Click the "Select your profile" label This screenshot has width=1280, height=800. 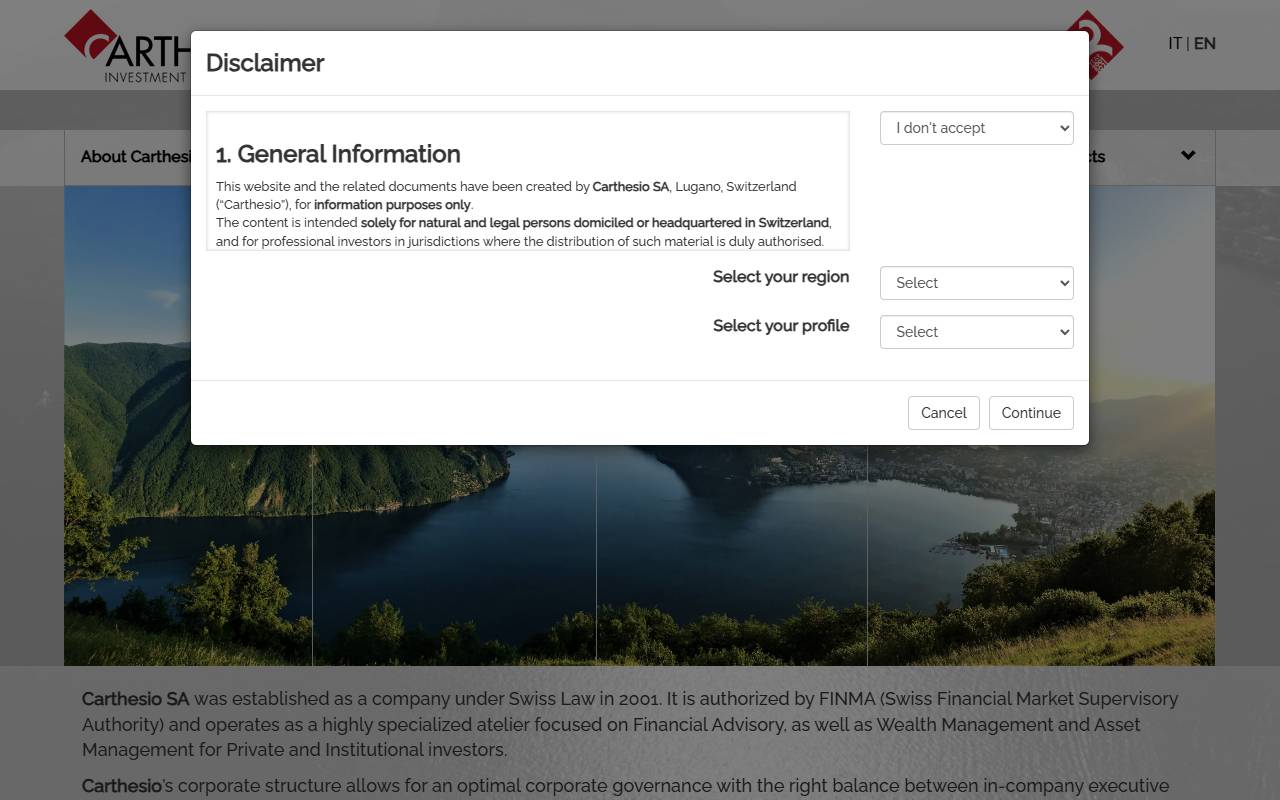point(781,326)
